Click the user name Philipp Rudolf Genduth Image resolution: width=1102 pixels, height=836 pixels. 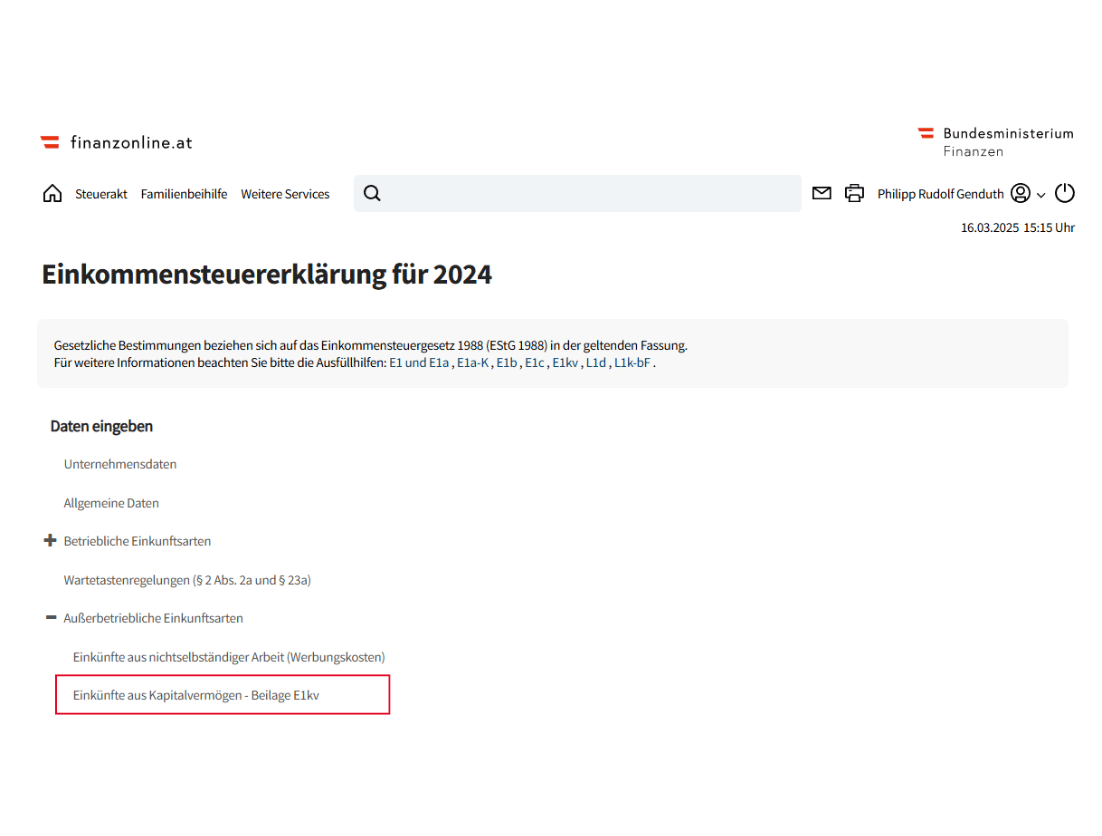[x=940, y=194]
